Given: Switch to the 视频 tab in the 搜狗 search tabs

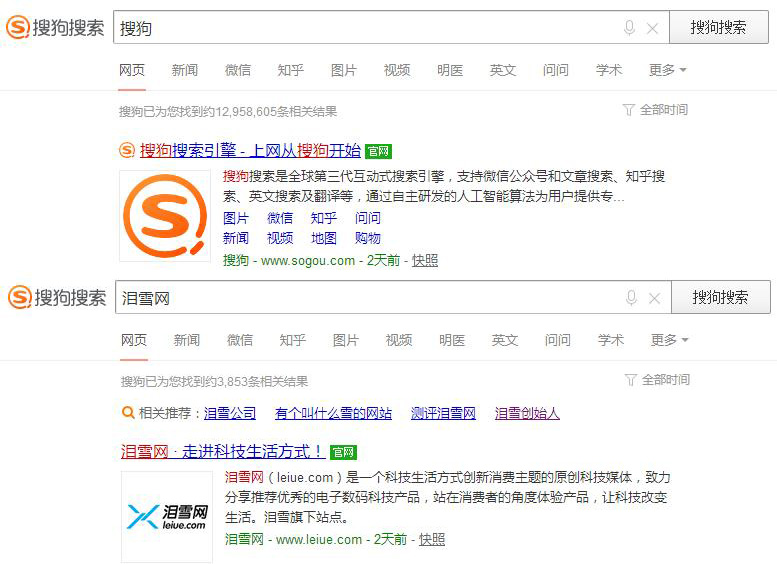Looking at the screenshot, I should [x=397, y=70].
